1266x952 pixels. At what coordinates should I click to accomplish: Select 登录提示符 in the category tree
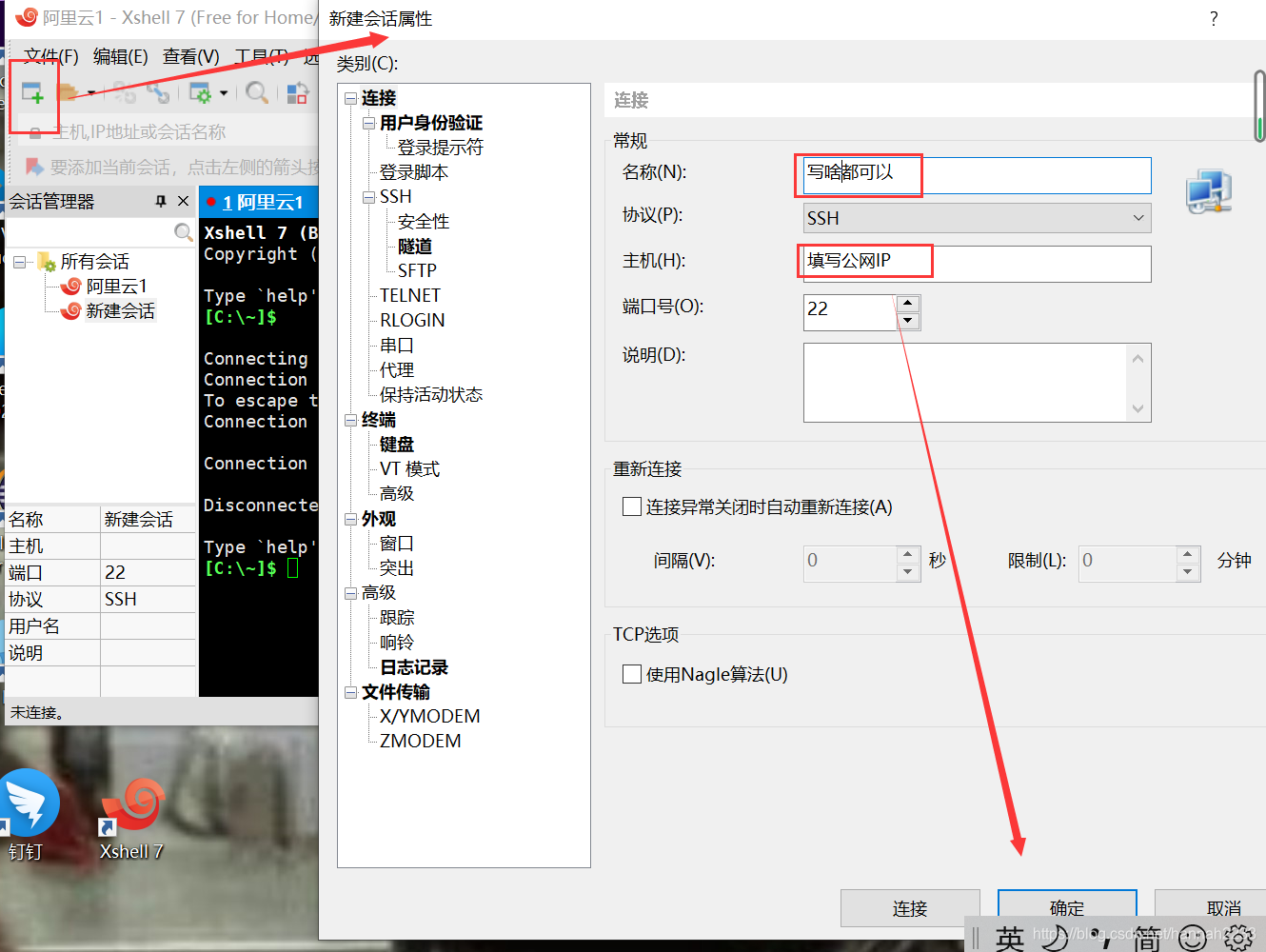(x=440, y=148)
